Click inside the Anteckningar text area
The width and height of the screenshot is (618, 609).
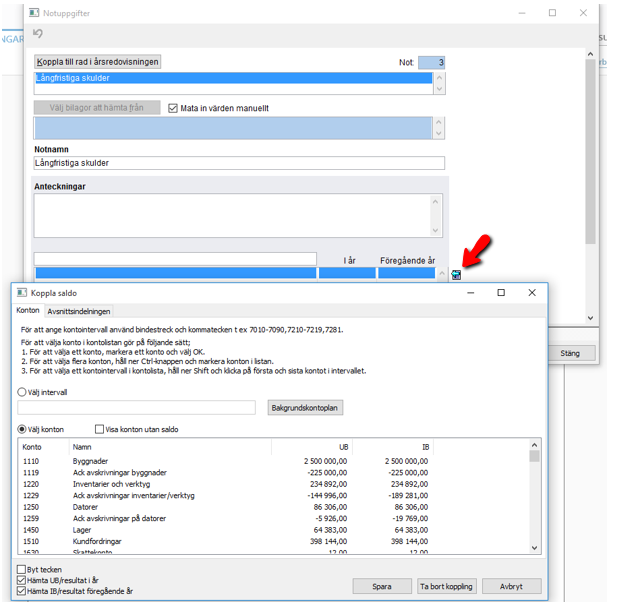click(x=233, y=216)
